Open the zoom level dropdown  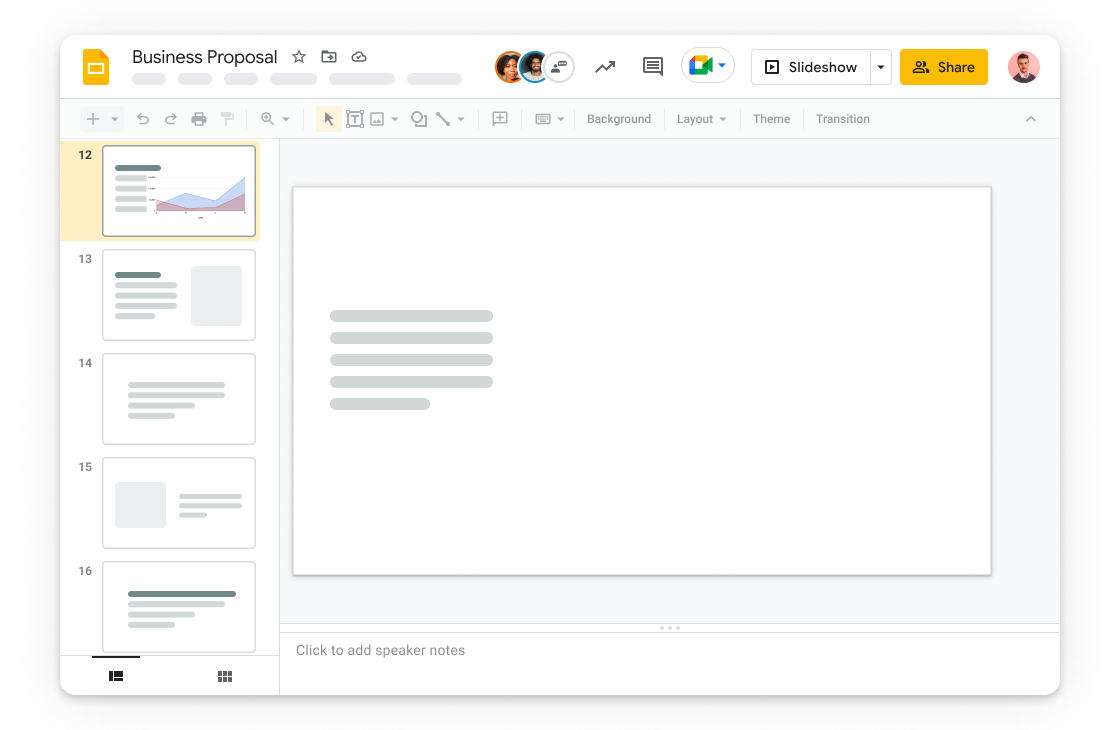[285, 119]
